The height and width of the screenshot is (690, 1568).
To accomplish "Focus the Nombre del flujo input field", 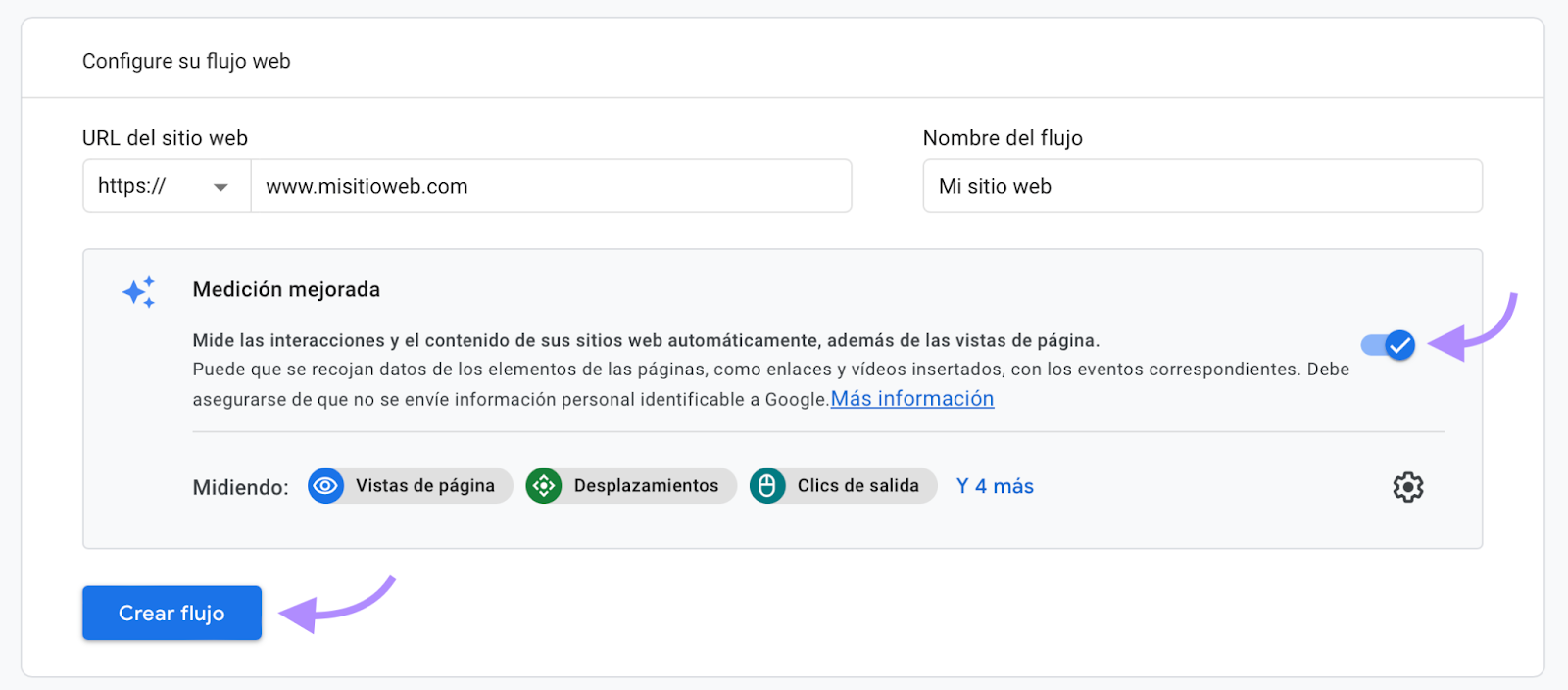I will (x=1202, y=186).
